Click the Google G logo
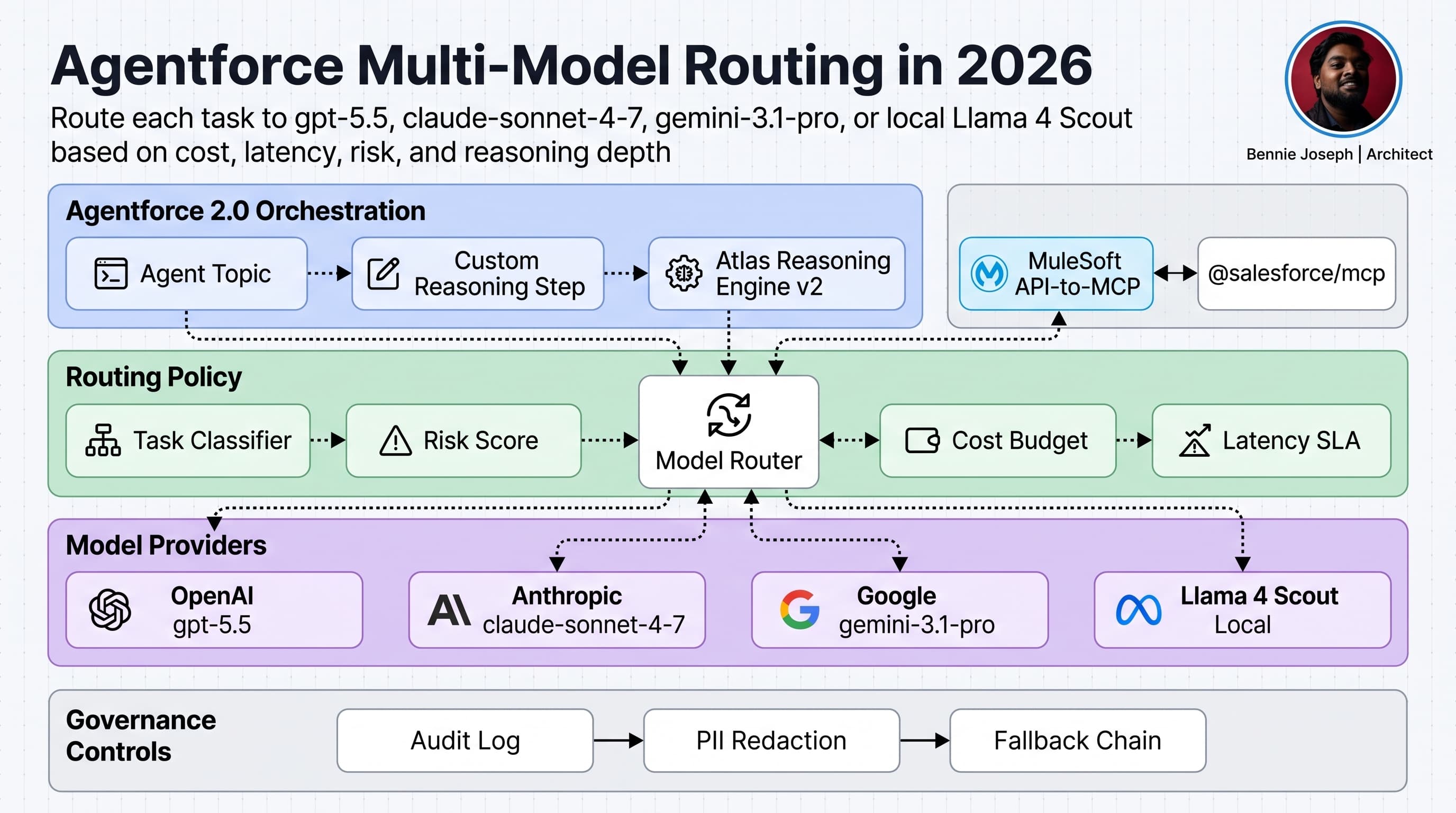This screenshot has width=1456, height=813. click(x=800, y=609)
